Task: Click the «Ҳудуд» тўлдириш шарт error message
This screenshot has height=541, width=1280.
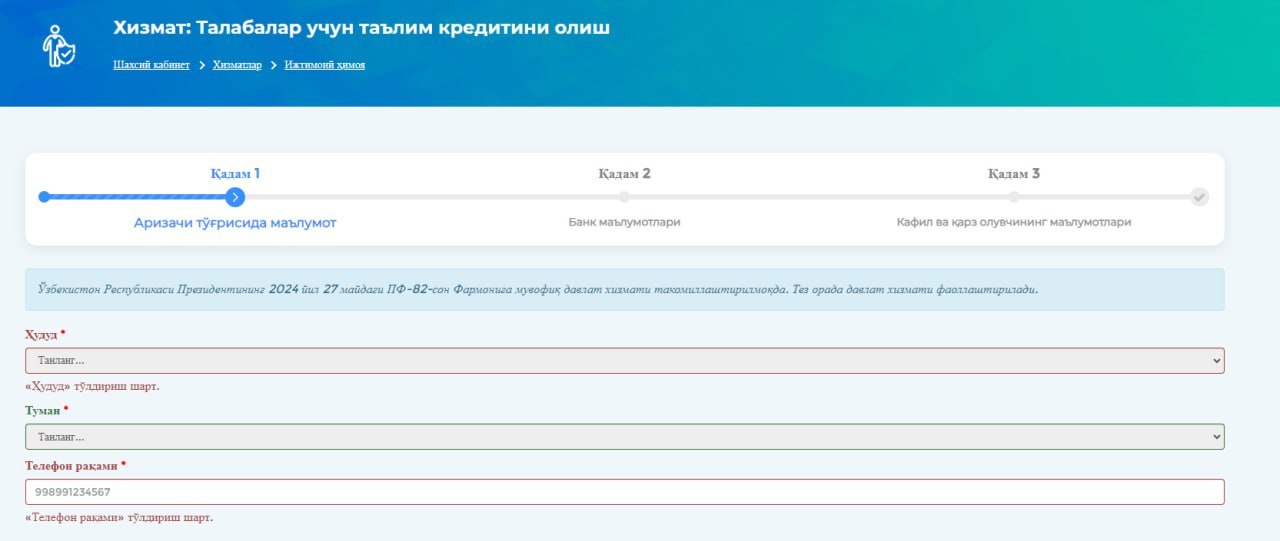Action: [x=92, y=386]
